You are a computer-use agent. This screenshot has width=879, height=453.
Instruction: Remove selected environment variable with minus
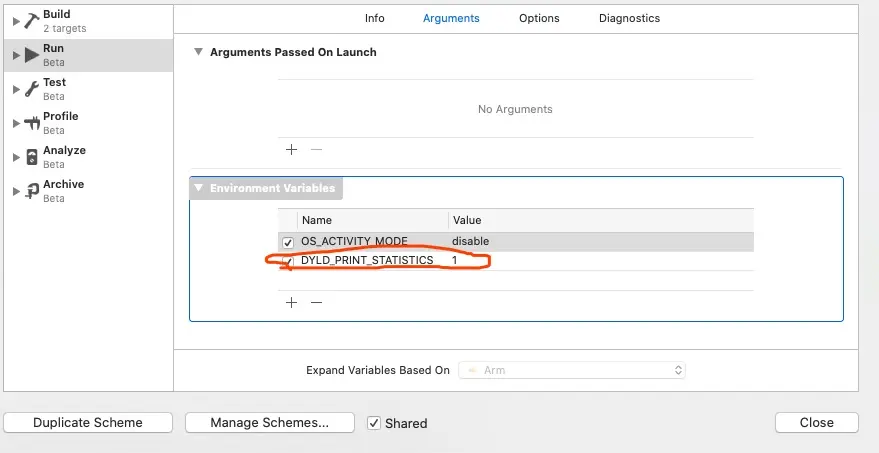click(316, 302)
